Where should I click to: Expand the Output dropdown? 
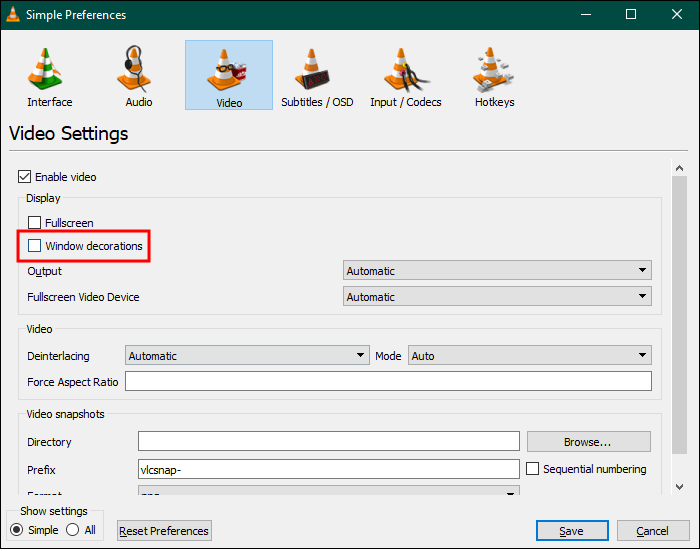pyautogui.click(x=497, y=271)
